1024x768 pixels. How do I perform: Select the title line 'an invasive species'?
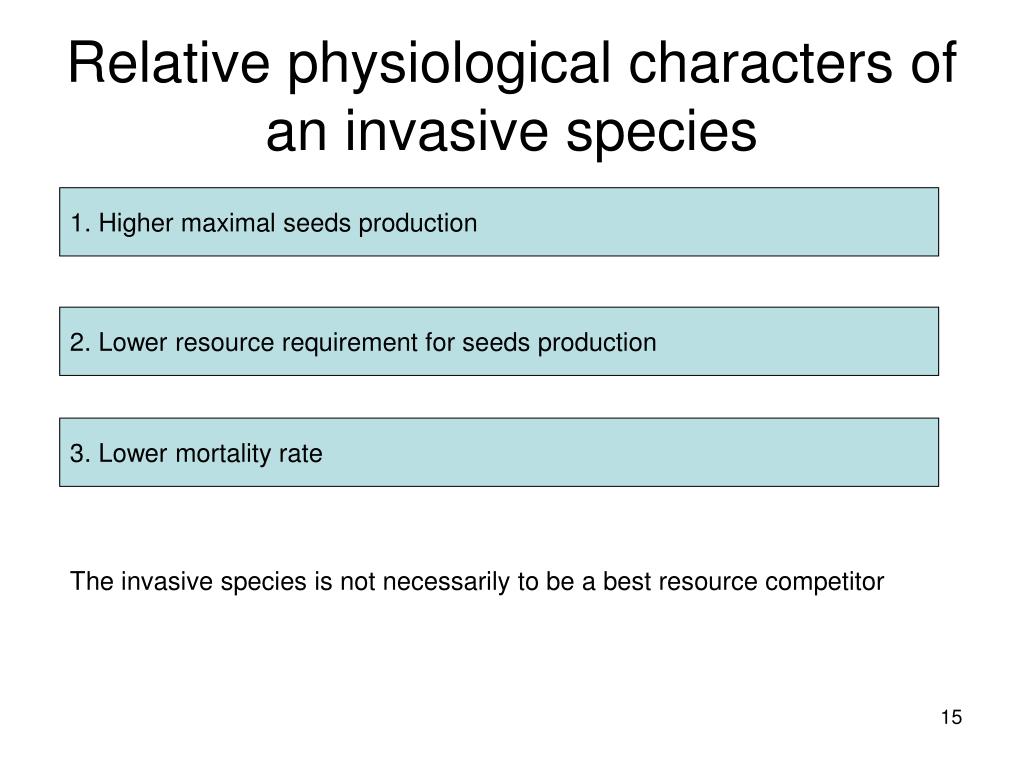511,132
